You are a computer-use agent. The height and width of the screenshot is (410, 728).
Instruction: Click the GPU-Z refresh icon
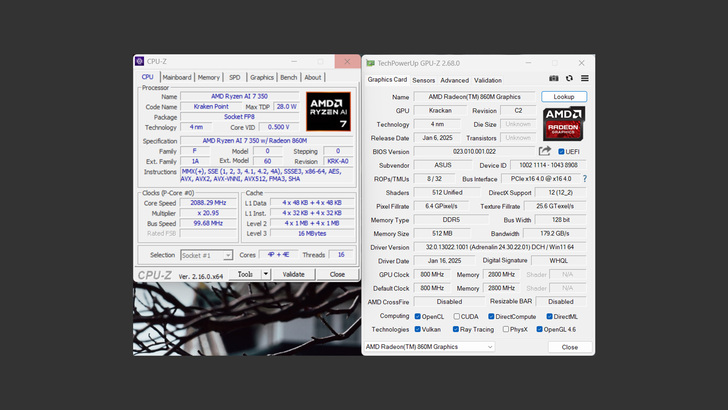[x=569, y=79]
